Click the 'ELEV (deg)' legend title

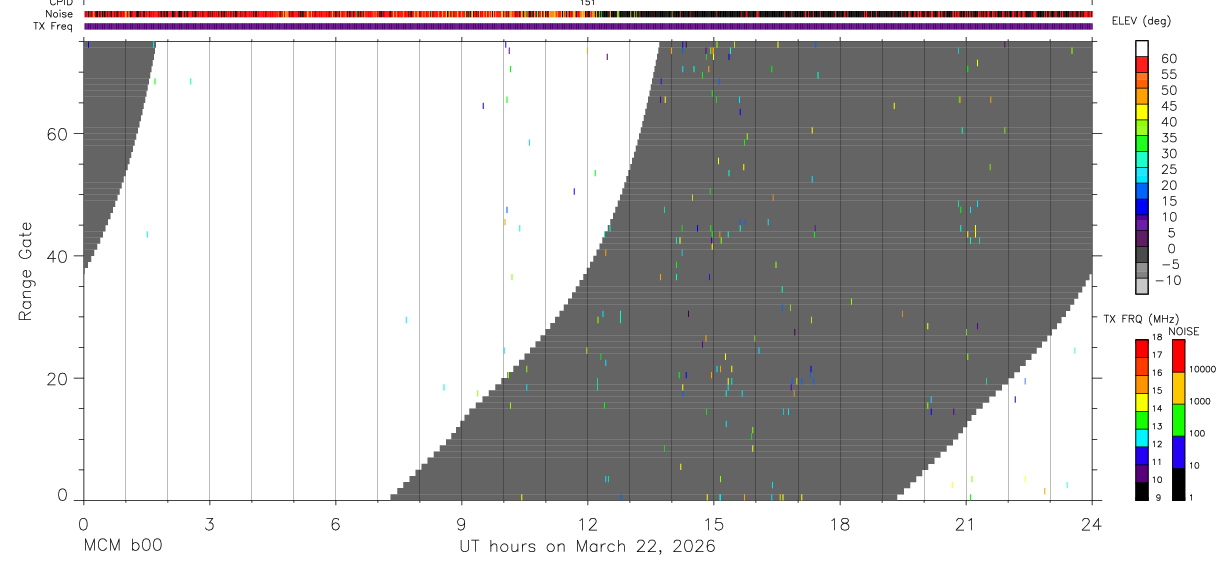coord(1141,21)
